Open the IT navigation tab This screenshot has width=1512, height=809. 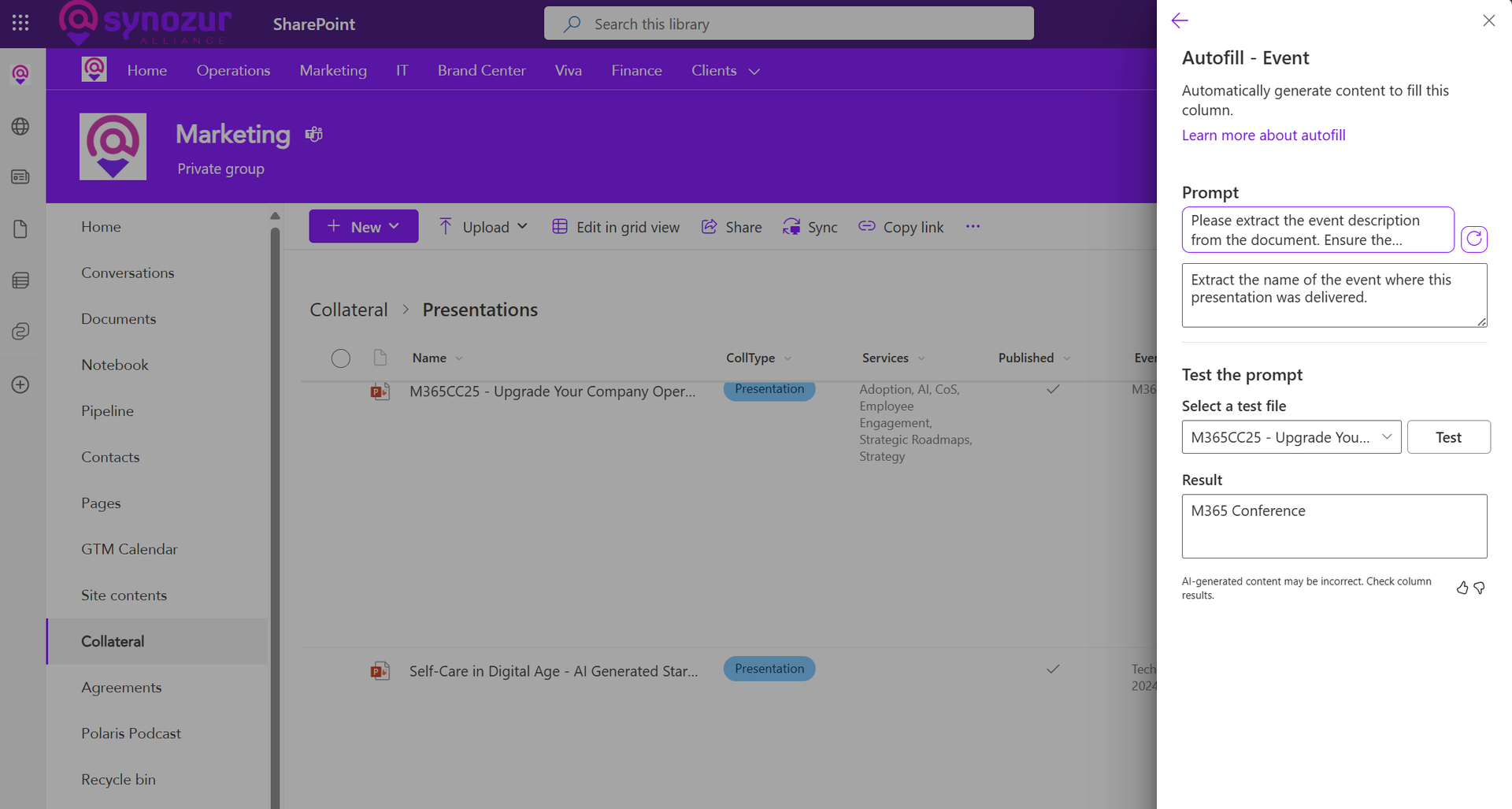click(402, 70)
